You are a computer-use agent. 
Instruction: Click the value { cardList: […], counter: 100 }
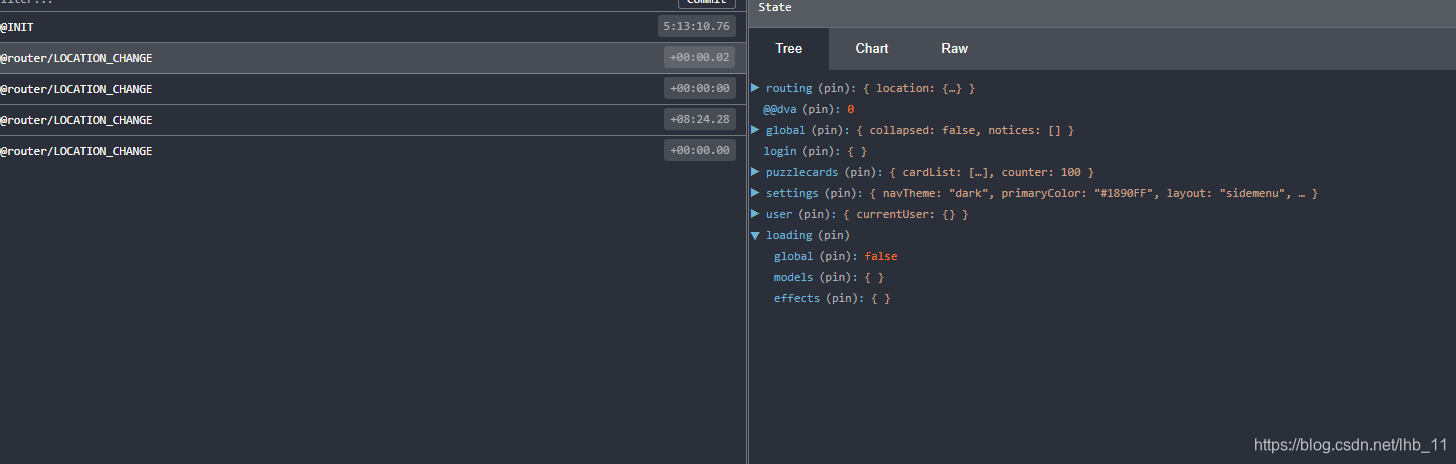[x=991, y=172]
